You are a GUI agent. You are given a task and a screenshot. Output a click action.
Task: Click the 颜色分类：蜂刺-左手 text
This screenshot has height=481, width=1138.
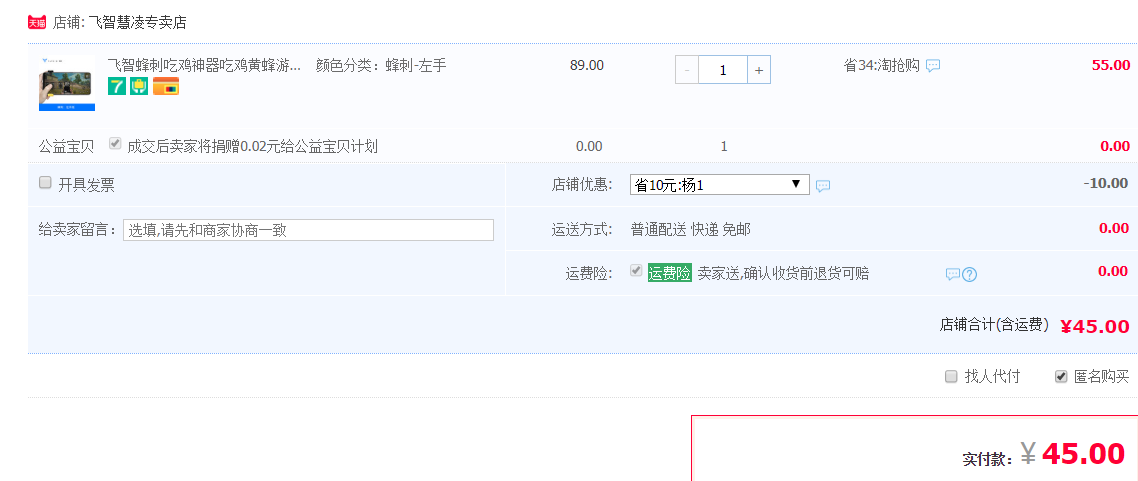(x=381, y=66)
